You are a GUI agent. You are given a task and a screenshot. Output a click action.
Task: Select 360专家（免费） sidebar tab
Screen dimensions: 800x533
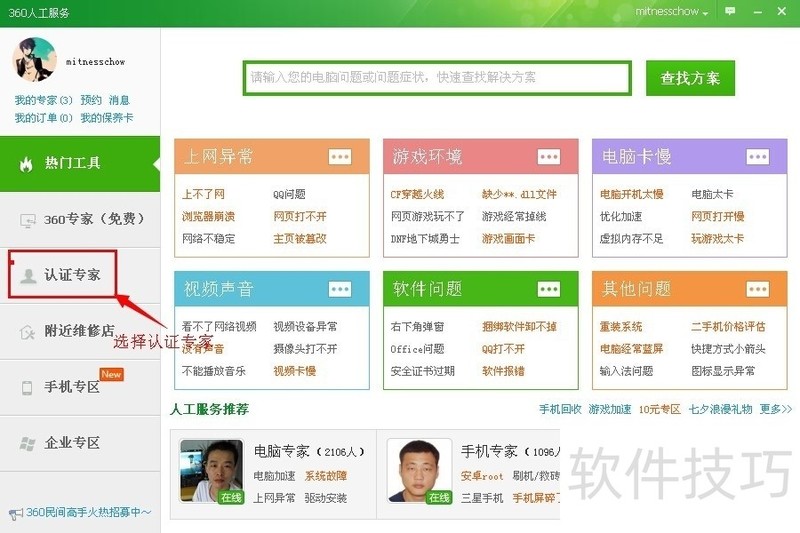pos(80,220)
